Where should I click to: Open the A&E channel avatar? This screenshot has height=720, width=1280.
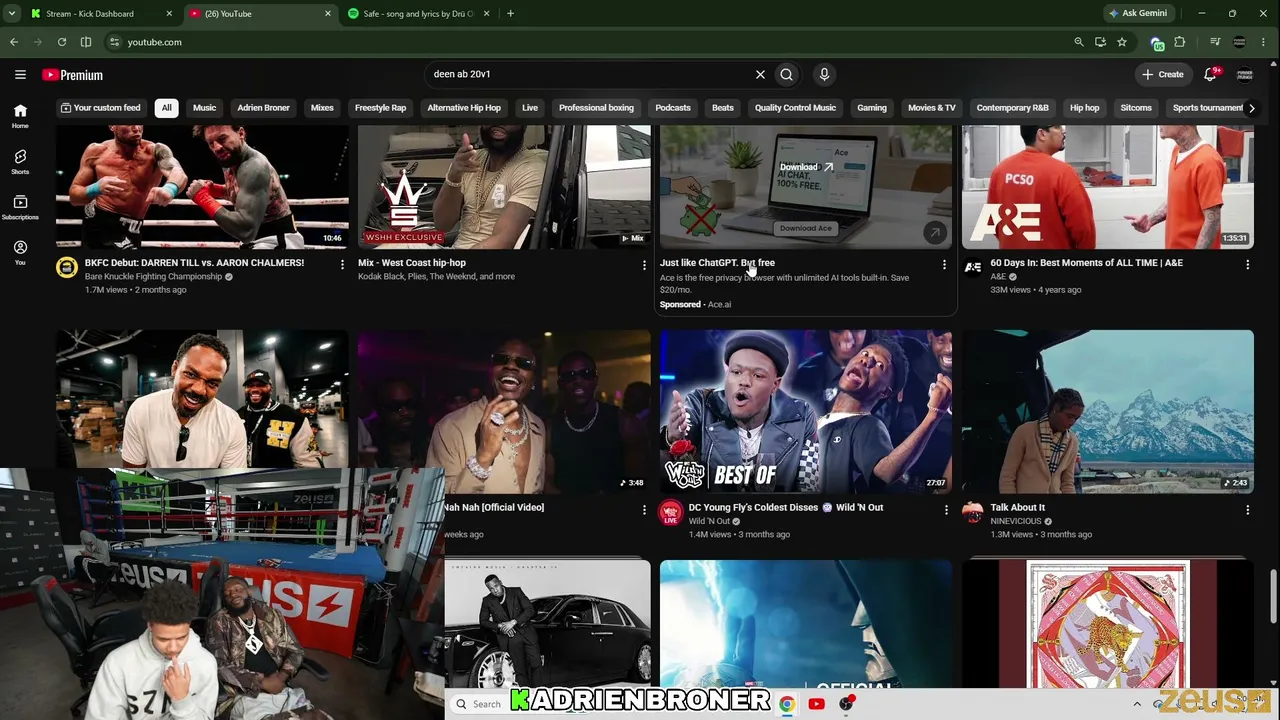(973, 267)
